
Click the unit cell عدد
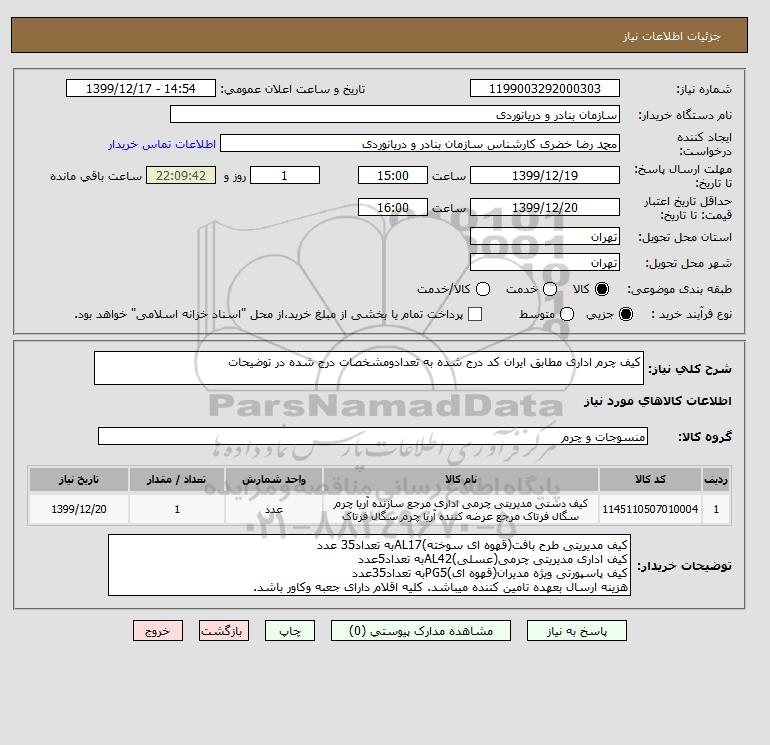coord(274,509)
